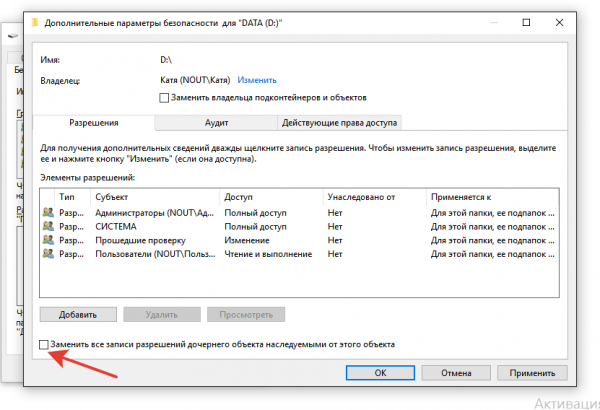Click the Изменить owner link

pyautogui.click(x=257, y=80)
